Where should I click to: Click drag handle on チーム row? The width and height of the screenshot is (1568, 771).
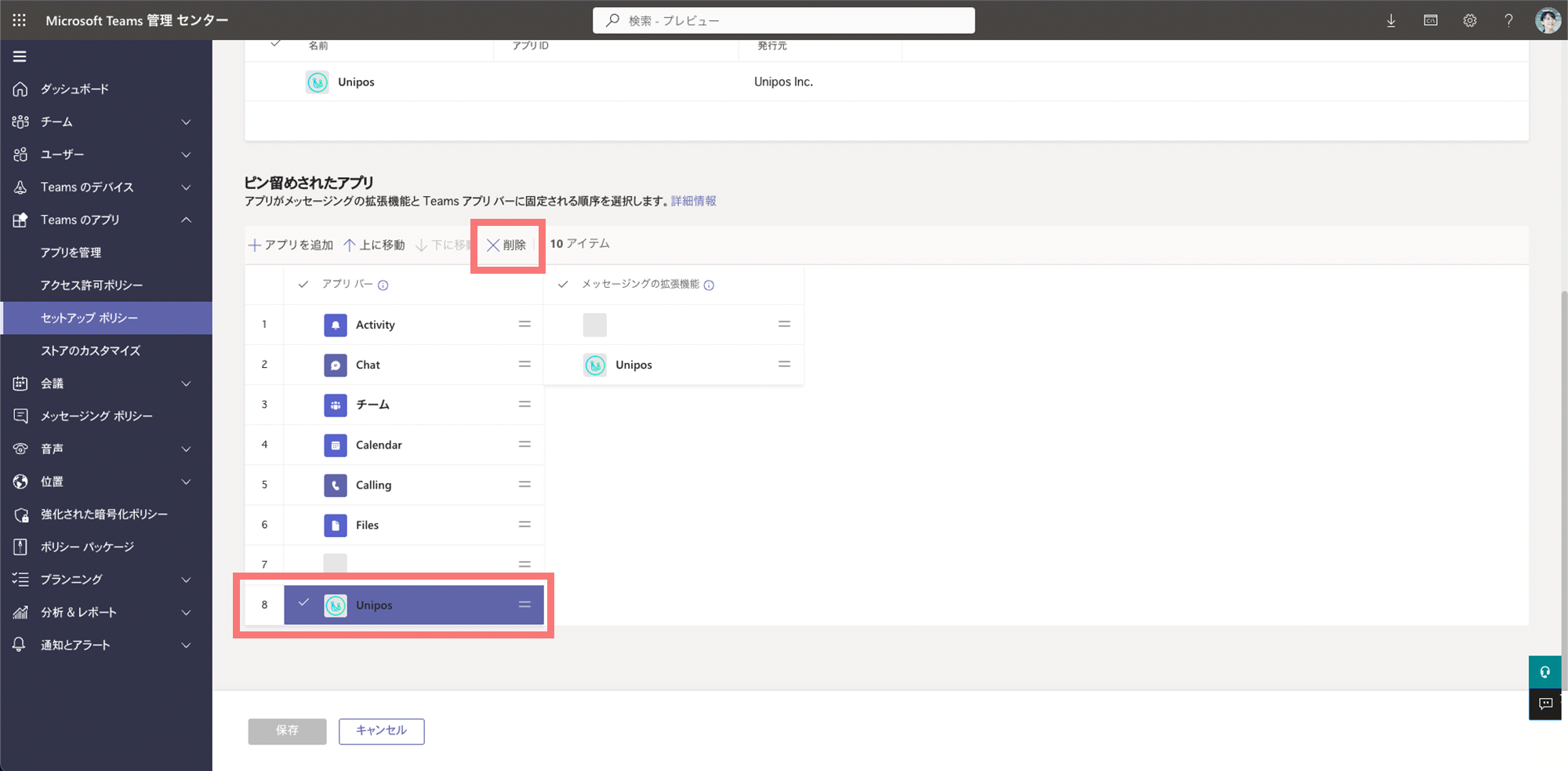click(524, 404)
